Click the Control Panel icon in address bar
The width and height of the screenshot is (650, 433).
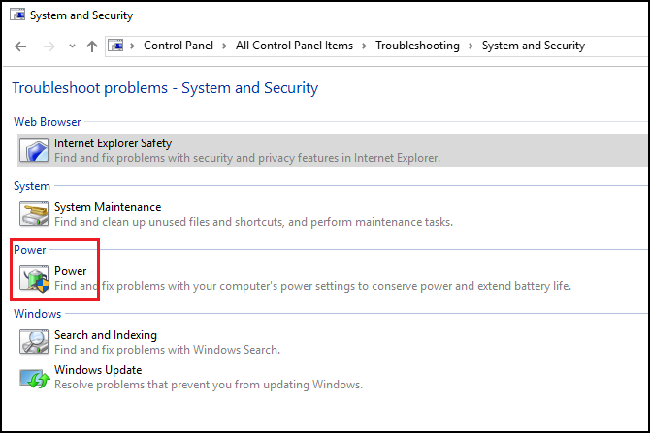tap(117, 46)
